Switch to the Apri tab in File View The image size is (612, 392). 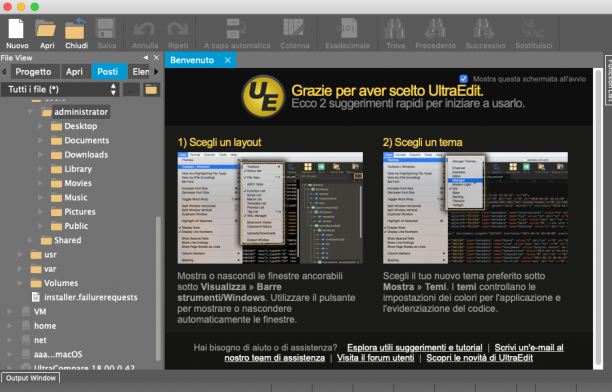[74, 72]
